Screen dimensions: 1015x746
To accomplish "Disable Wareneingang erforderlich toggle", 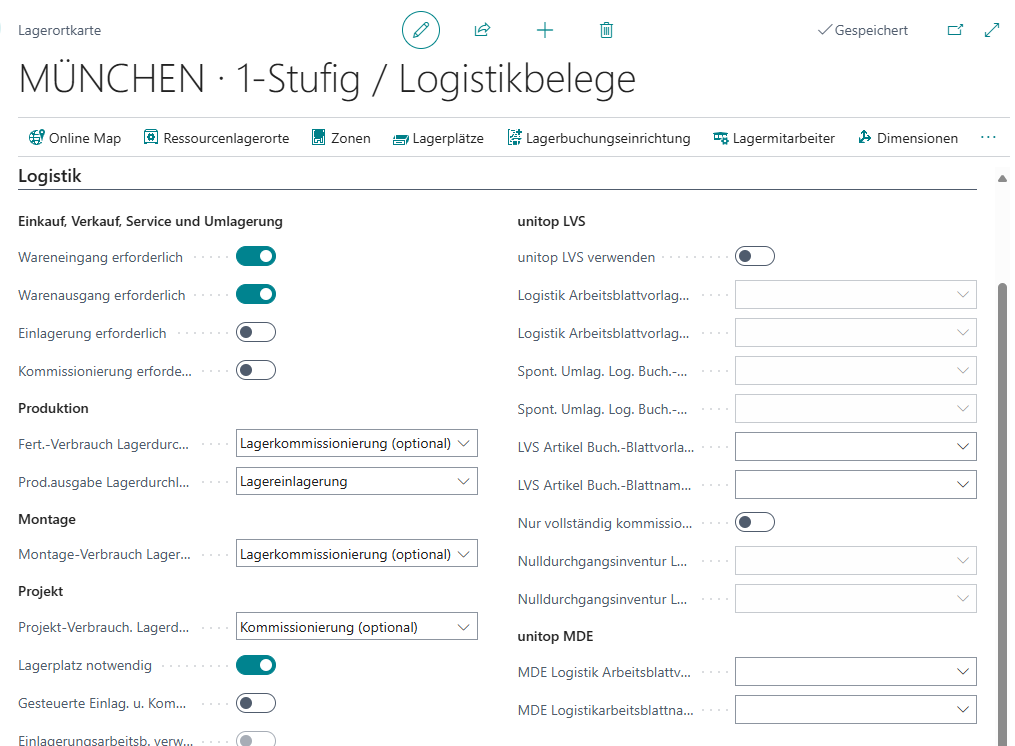I will (256, 257).
